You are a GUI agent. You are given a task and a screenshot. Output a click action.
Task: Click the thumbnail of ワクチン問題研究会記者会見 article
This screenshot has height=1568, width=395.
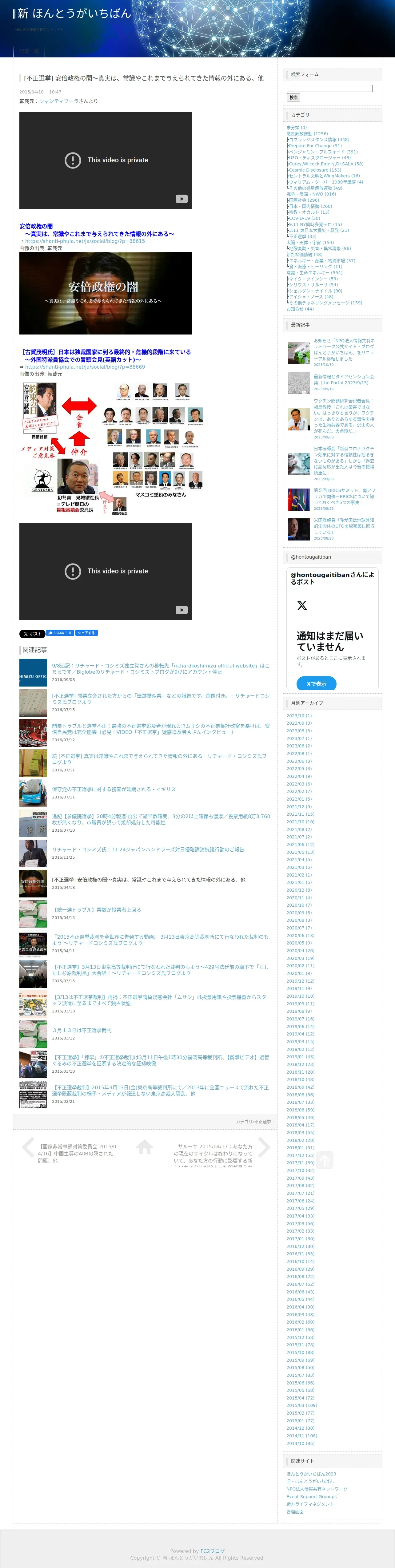pos(299,419)
